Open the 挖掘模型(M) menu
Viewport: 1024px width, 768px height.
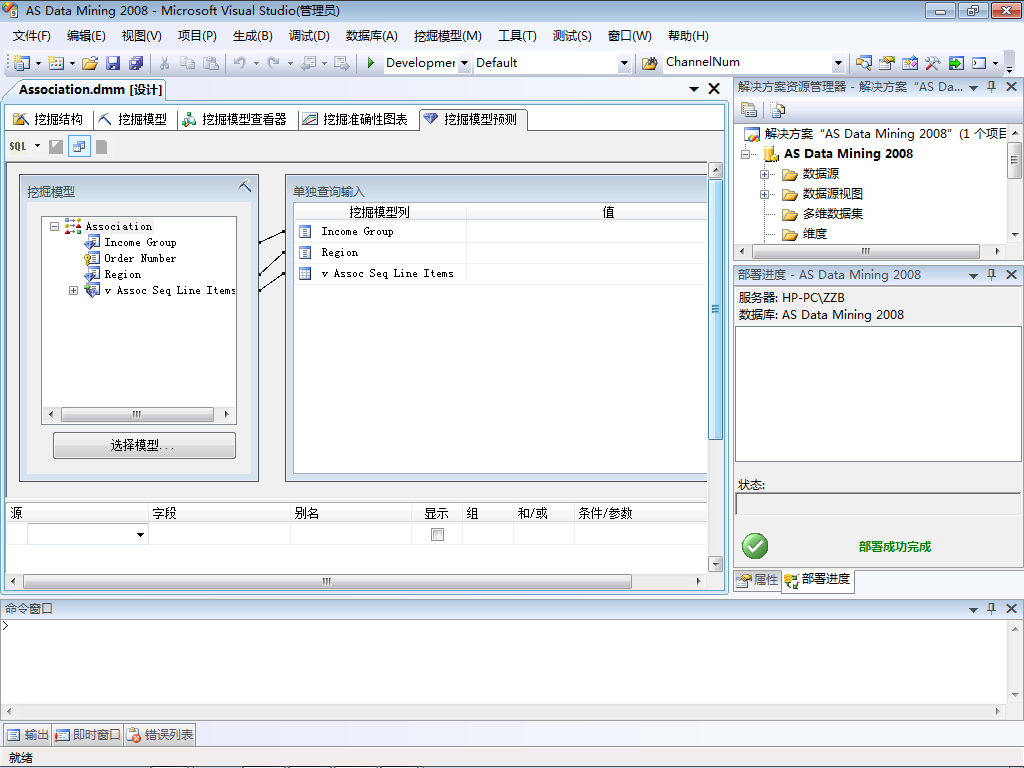[447, 36]
